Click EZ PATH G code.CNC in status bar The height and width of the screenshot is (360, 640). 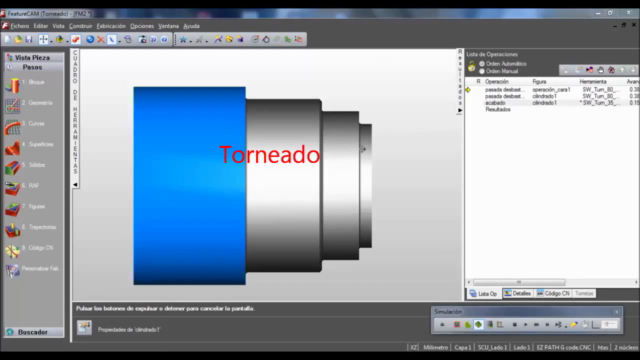(564, 347)
